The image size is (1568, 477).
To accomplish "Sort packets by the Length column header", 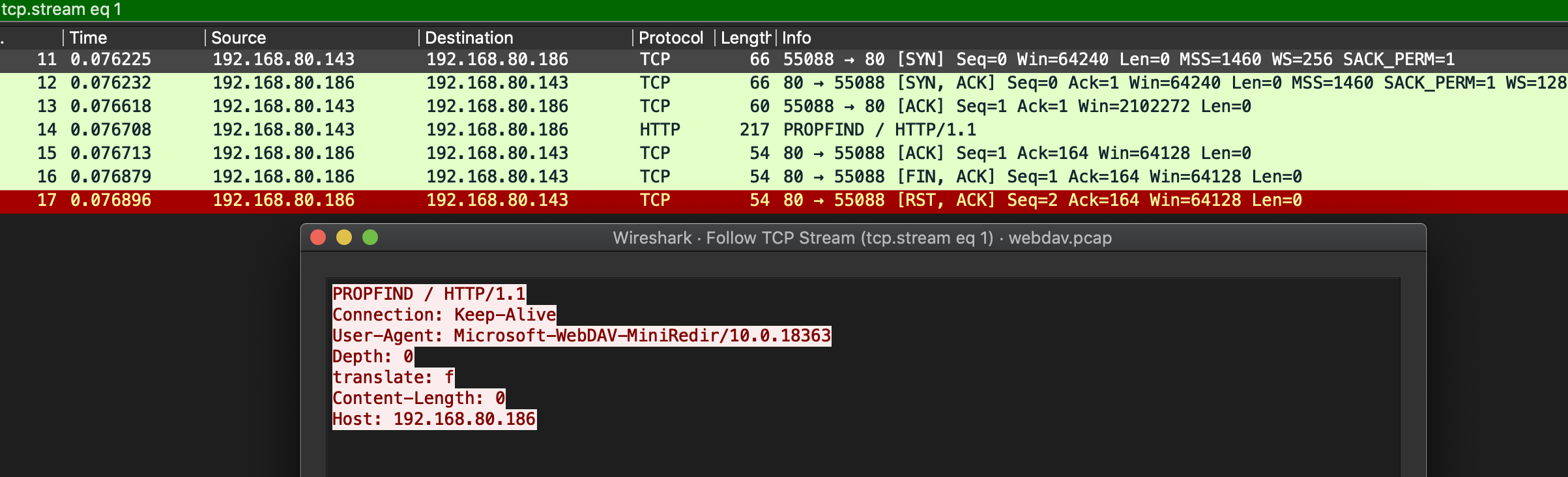I will tap(746, 37).
